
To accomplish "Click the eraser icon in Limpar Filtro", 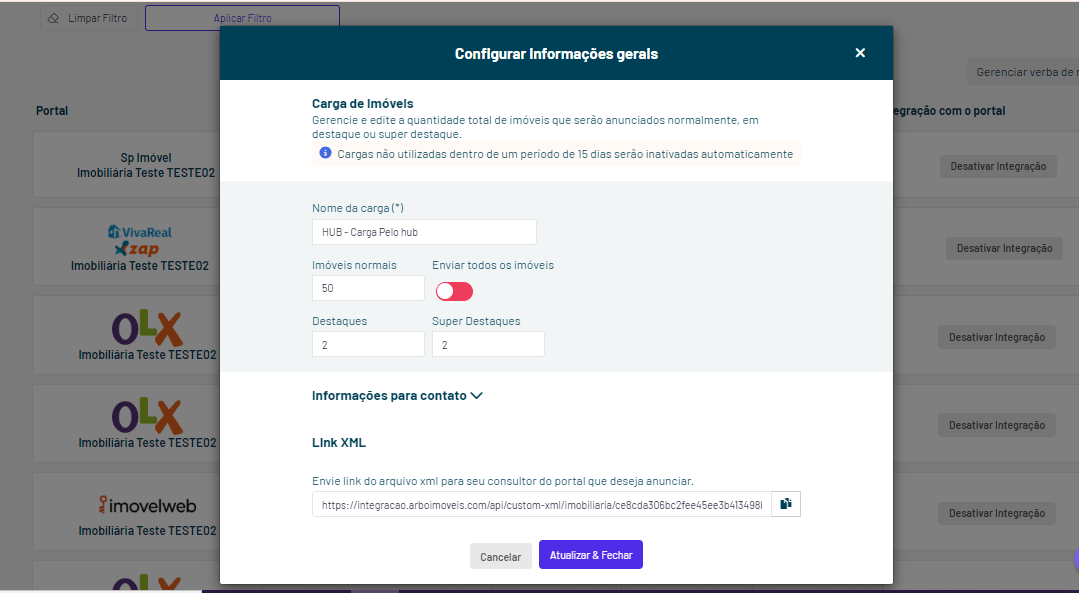I will [54, 19].
